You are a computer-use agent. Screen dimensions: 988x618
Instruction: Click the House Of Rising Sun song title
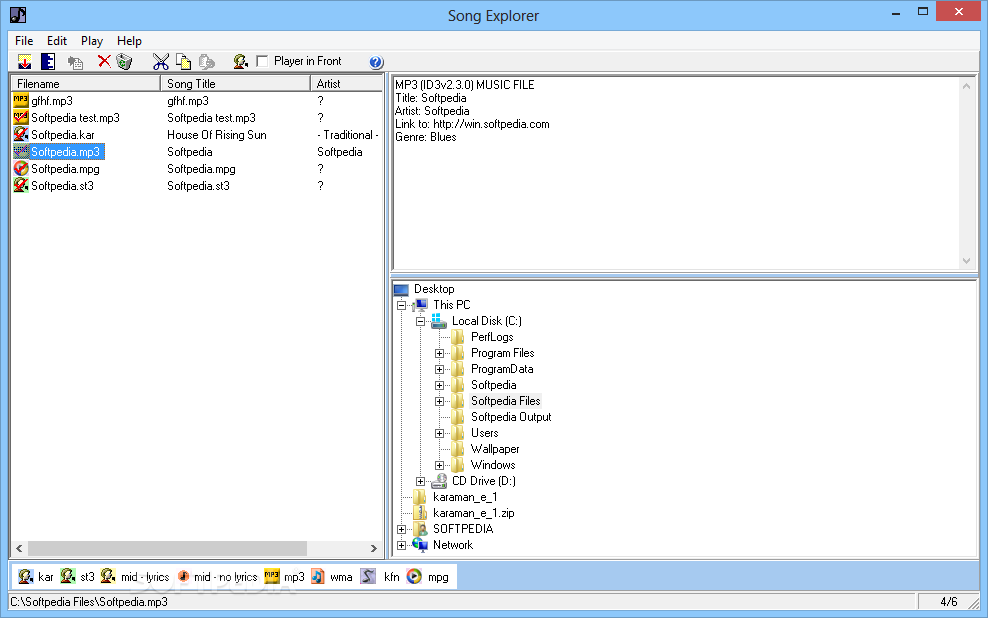pos(217,135)
